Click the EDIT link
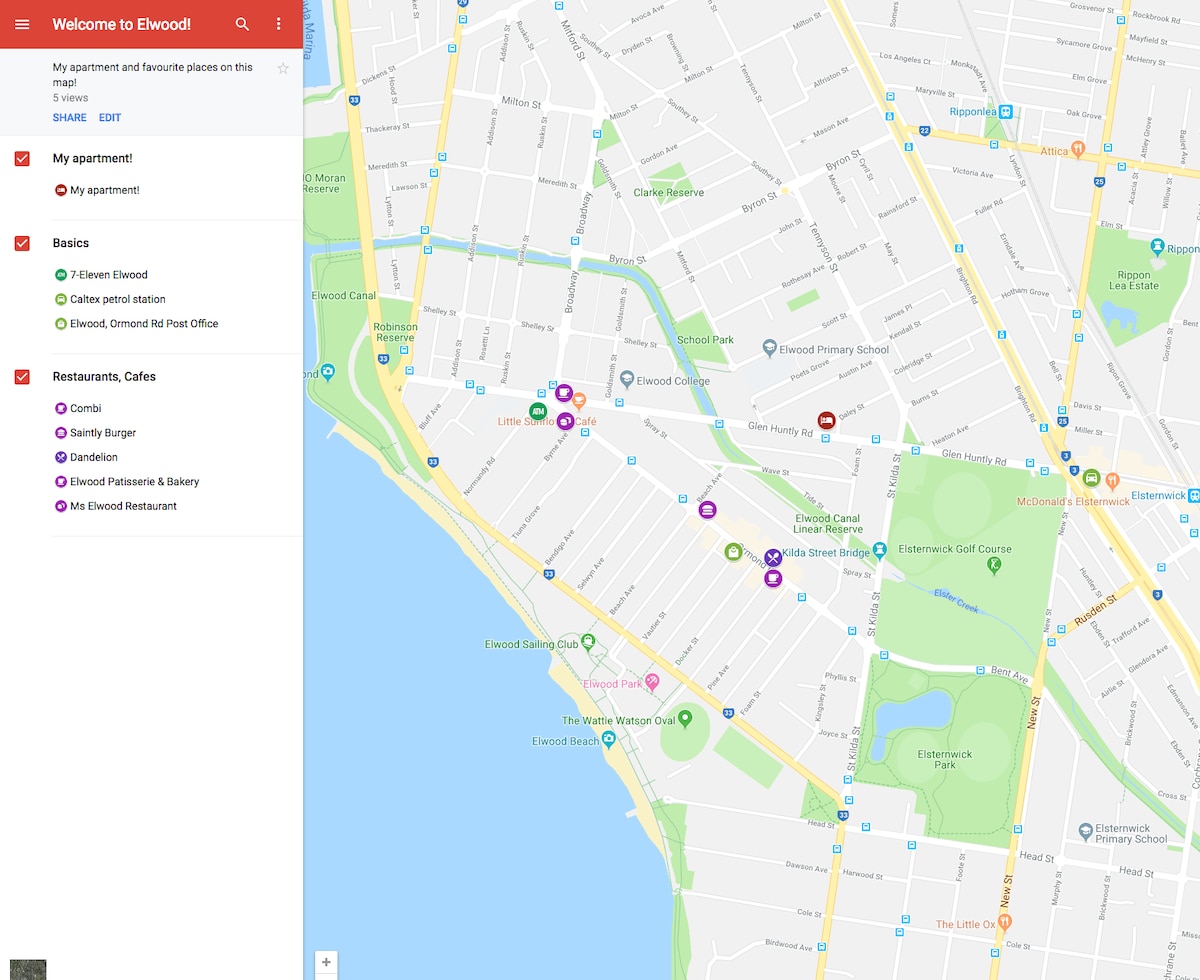Image resolution: width=1200 pixels, height=980 pixels. coord(110,118)
